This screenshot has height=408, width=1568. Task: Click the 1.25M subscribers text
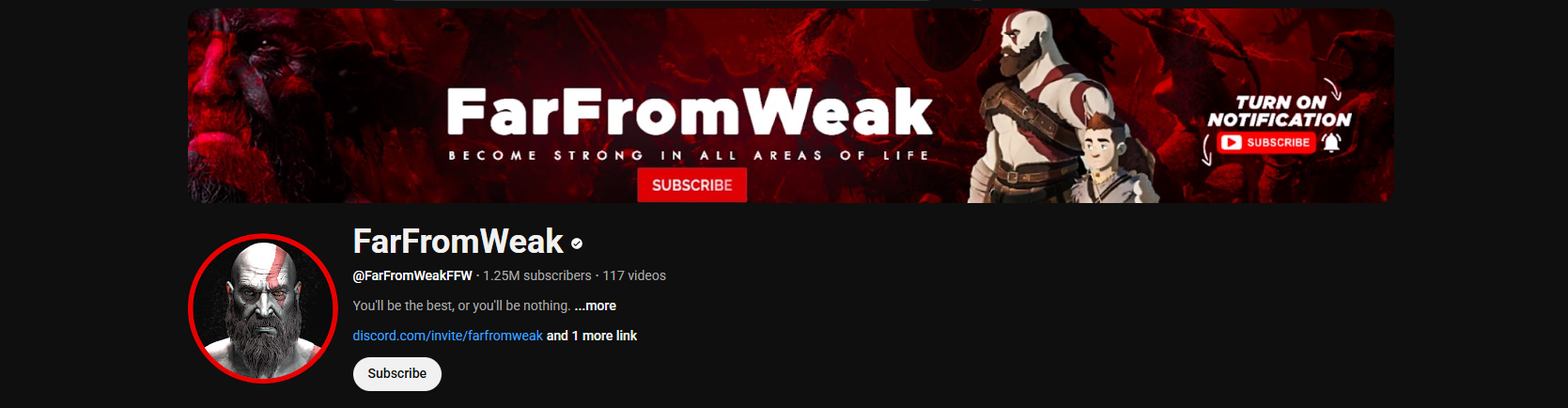click(x=537, y=275)
